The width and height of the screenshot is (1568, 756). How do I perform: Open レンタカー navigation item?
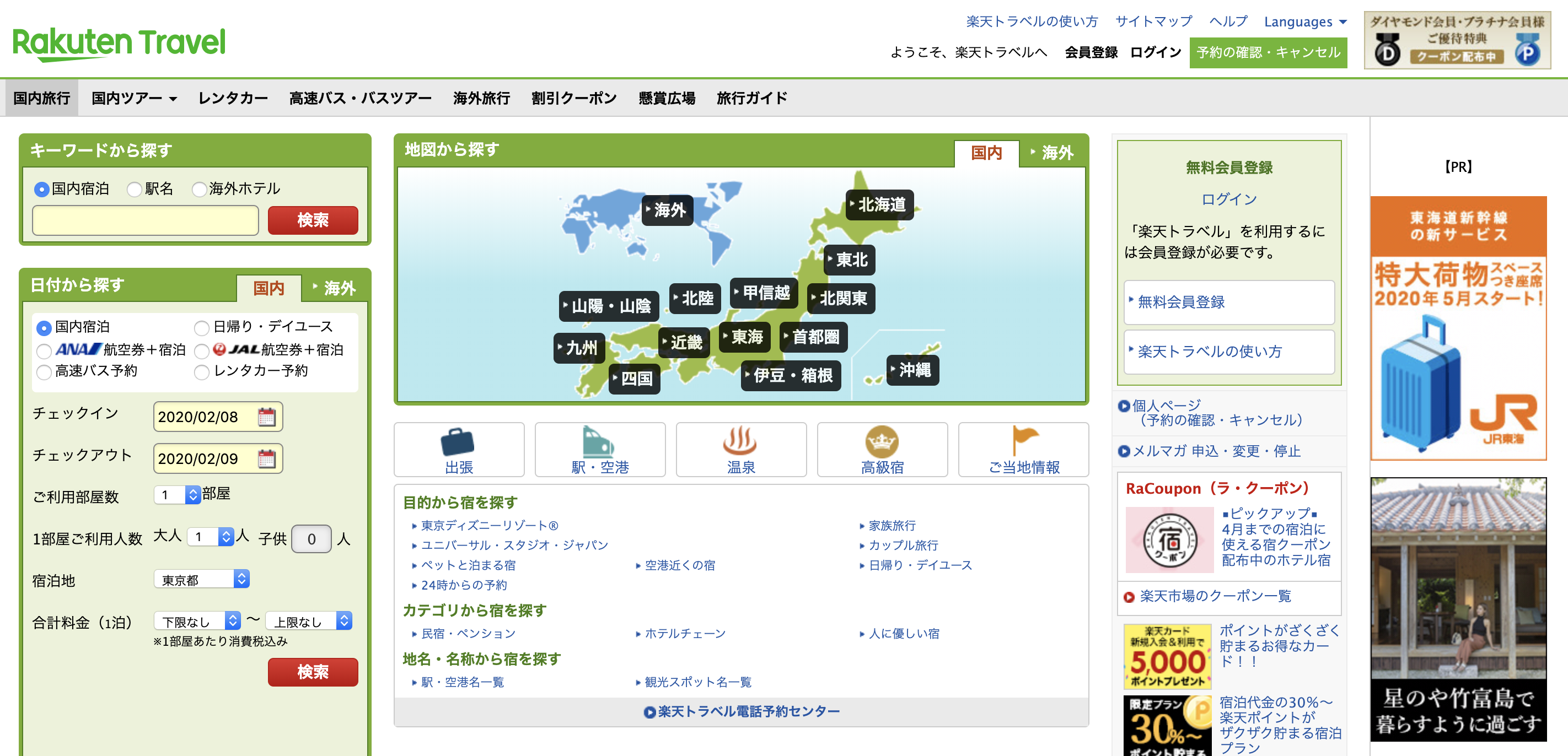coord(233,98)
